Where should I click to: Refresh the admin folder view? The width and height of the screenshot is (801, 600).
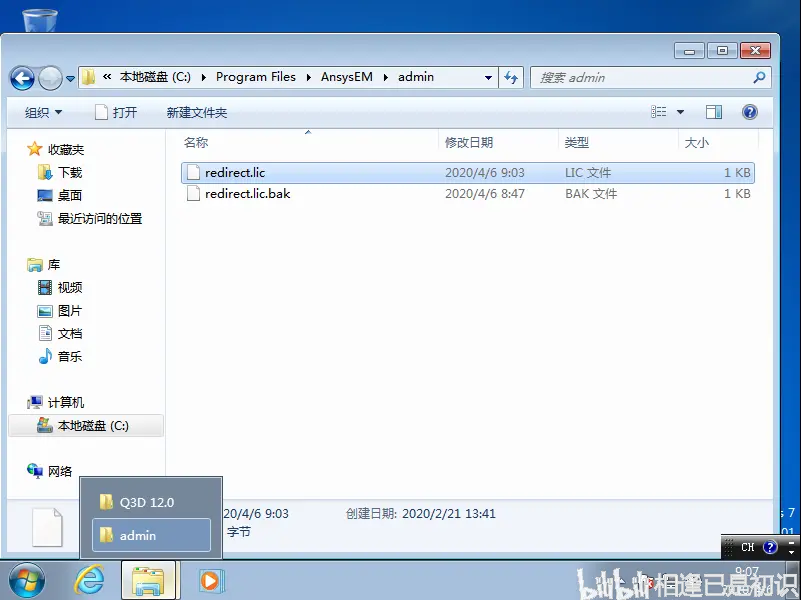(511, 78)
